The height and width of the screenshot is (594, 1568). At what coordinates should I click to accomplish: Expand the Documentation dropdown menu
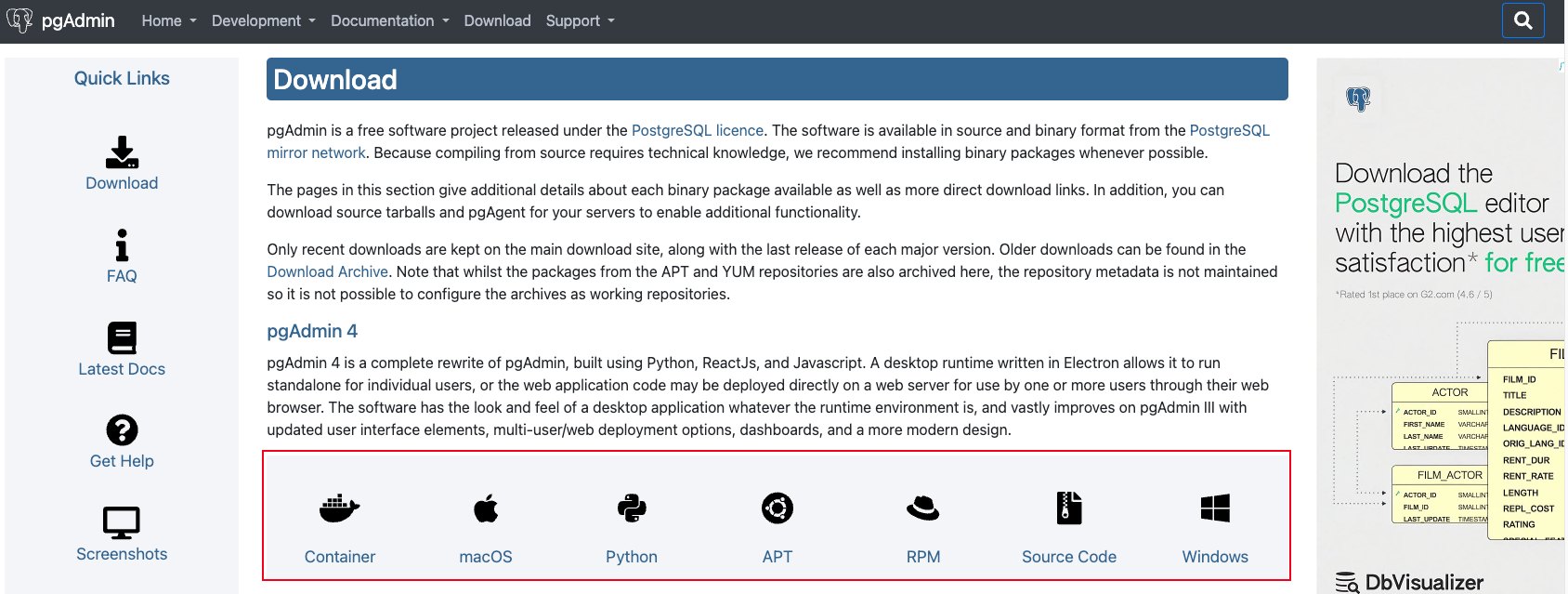(x=389, y=20)
